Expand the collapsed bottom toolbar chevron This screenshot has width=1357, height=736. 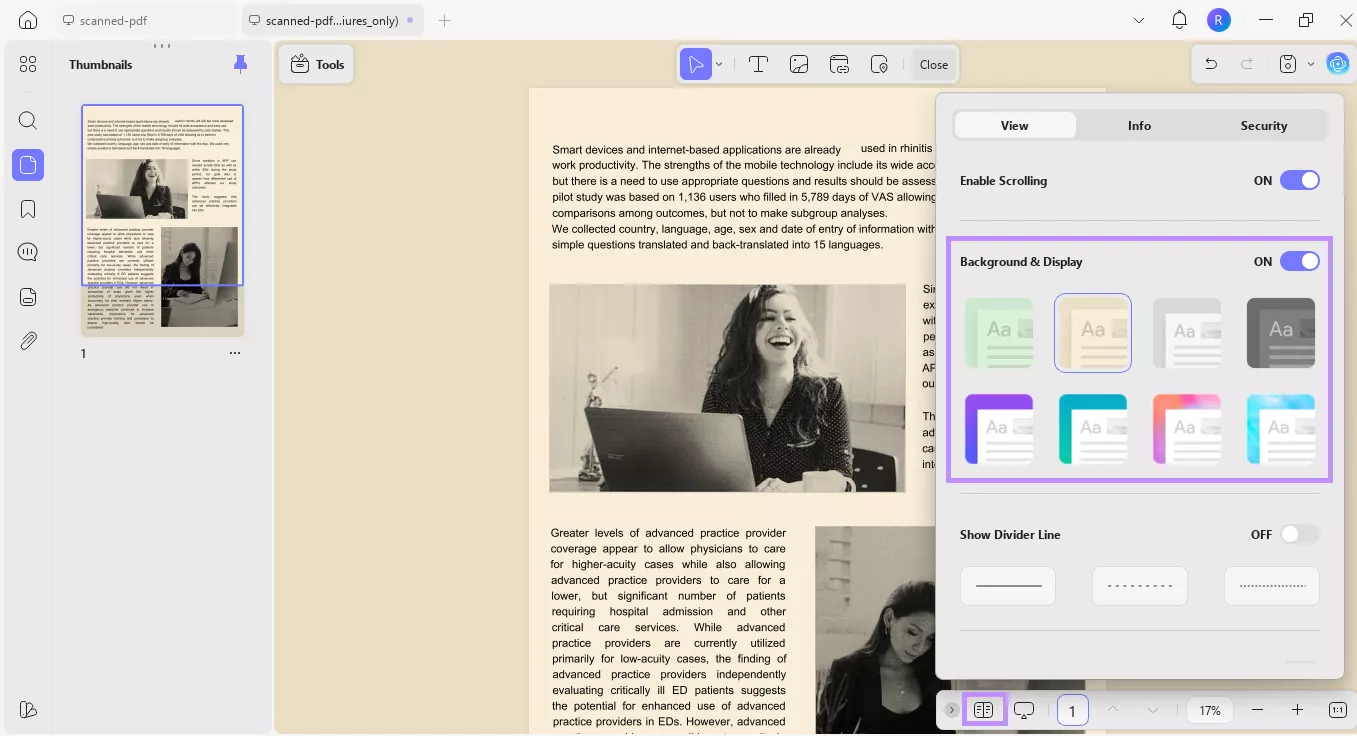951,710
